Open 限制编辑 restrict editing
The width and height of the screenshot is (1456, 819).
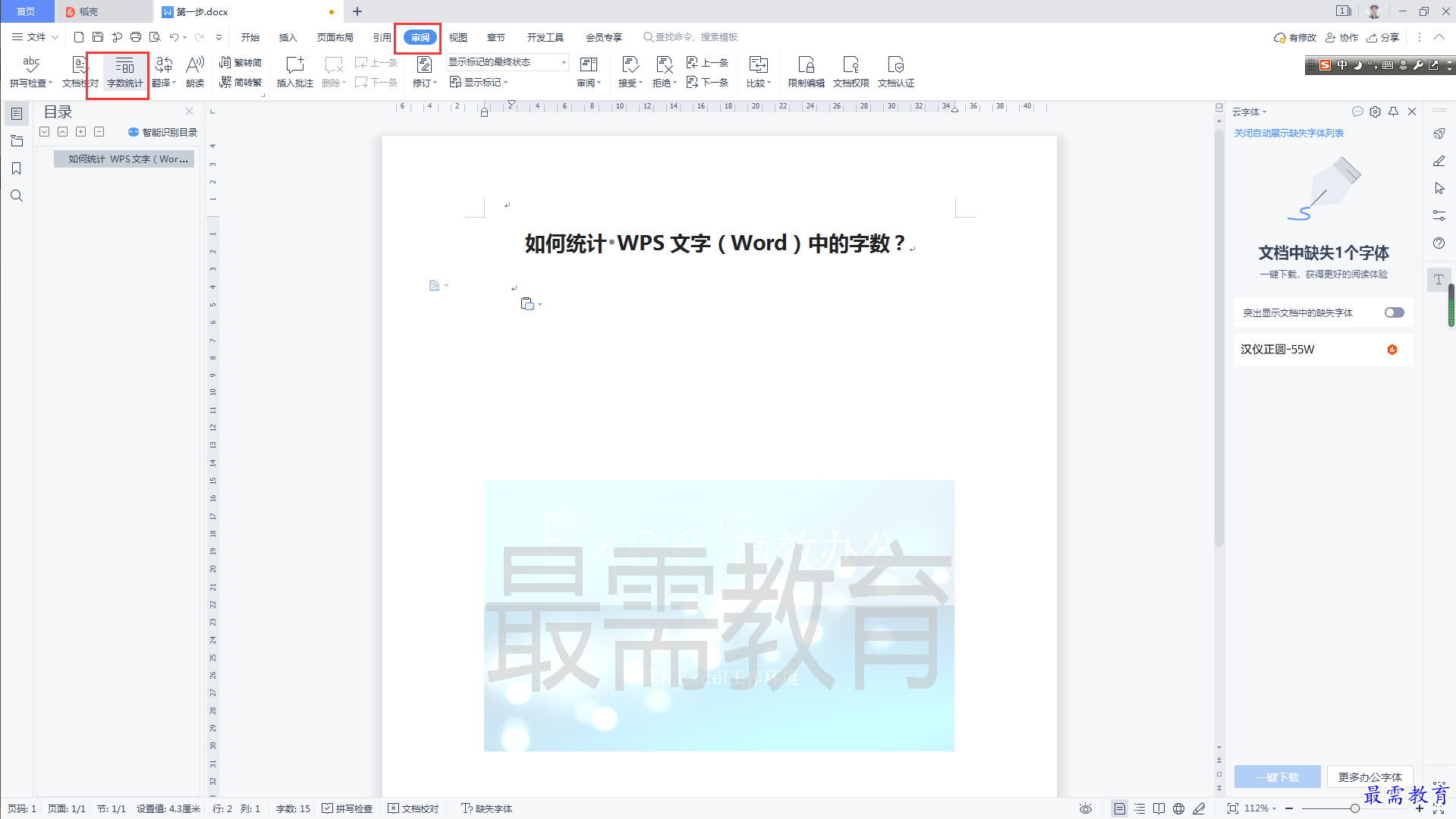pyautogui.click(x=806, y=72)
